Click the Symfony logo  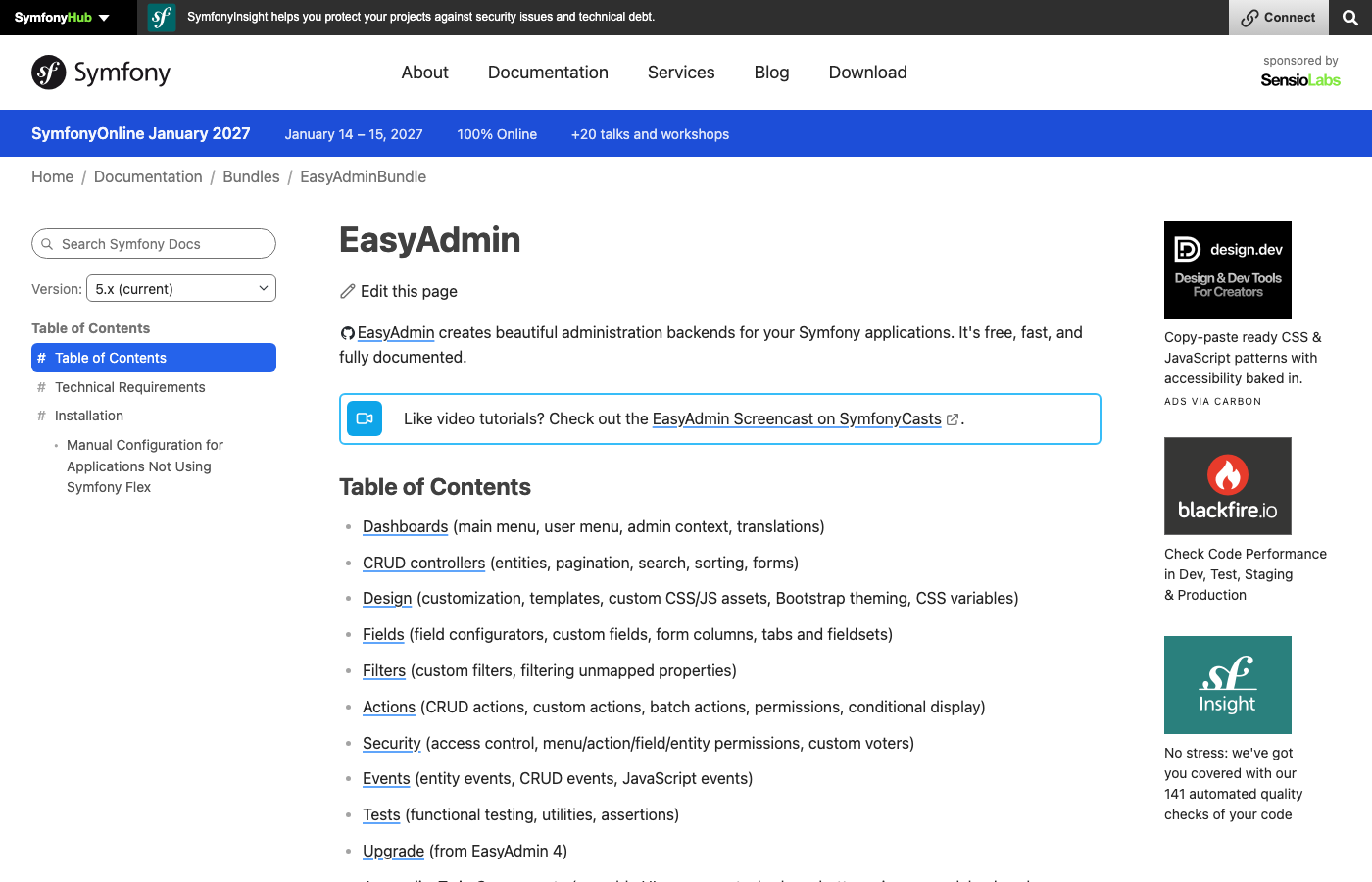click(101, 73)
